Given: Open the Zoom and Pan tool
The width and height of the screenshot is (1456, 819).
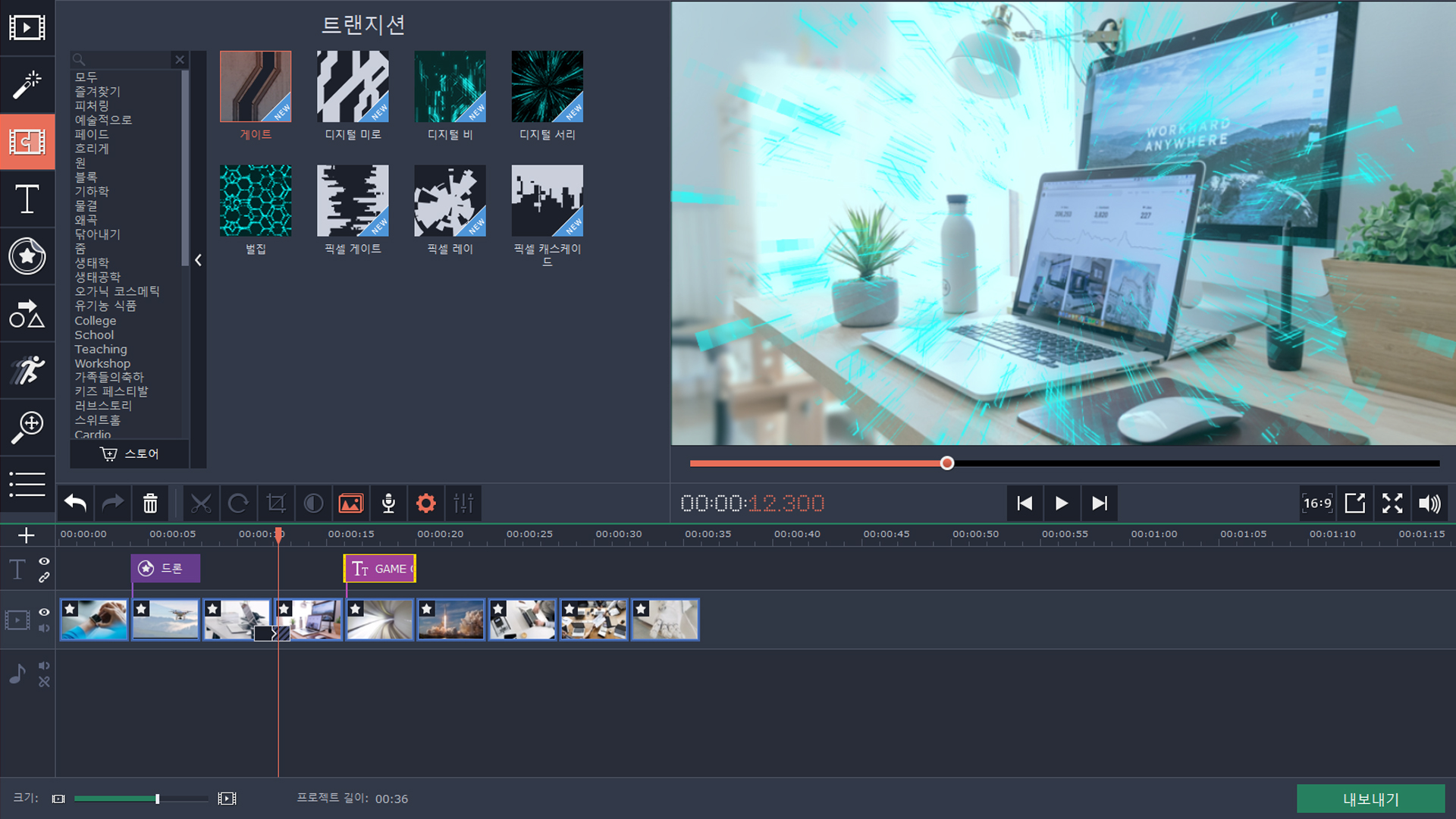Looking at the screenshot, I should coord(27,427).
